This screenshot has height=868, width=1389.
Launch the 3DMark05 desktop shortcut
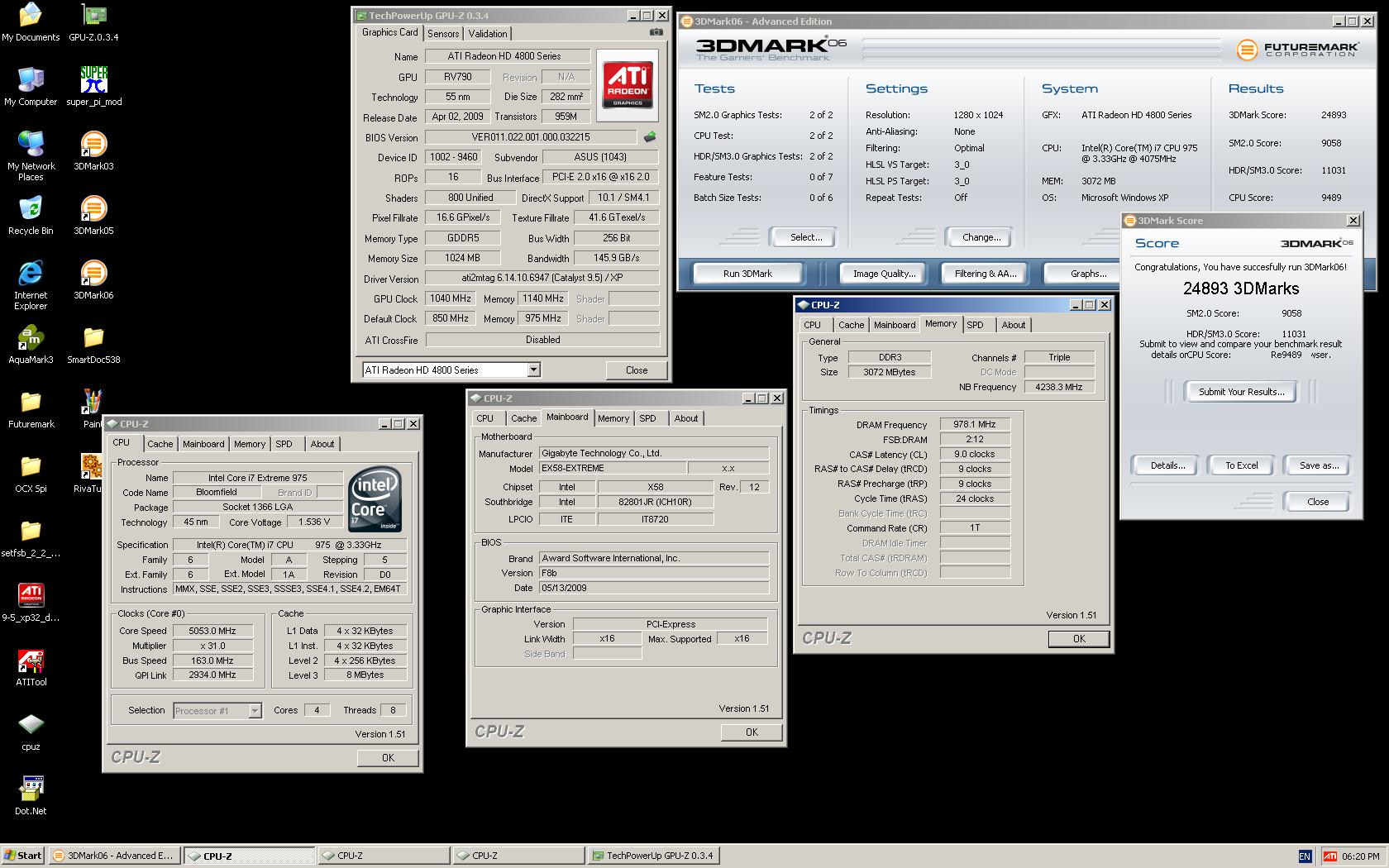pyautogui.click(x=93, y=216)
